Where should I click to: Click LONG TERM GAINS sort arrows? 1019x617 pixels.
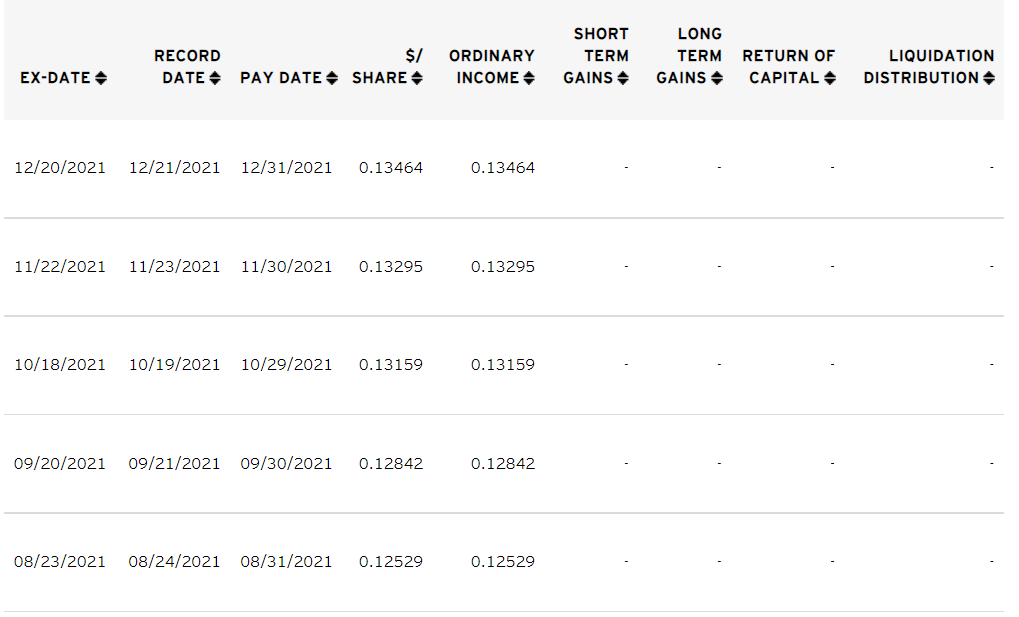pyautogui.click(x=717, y=78)
